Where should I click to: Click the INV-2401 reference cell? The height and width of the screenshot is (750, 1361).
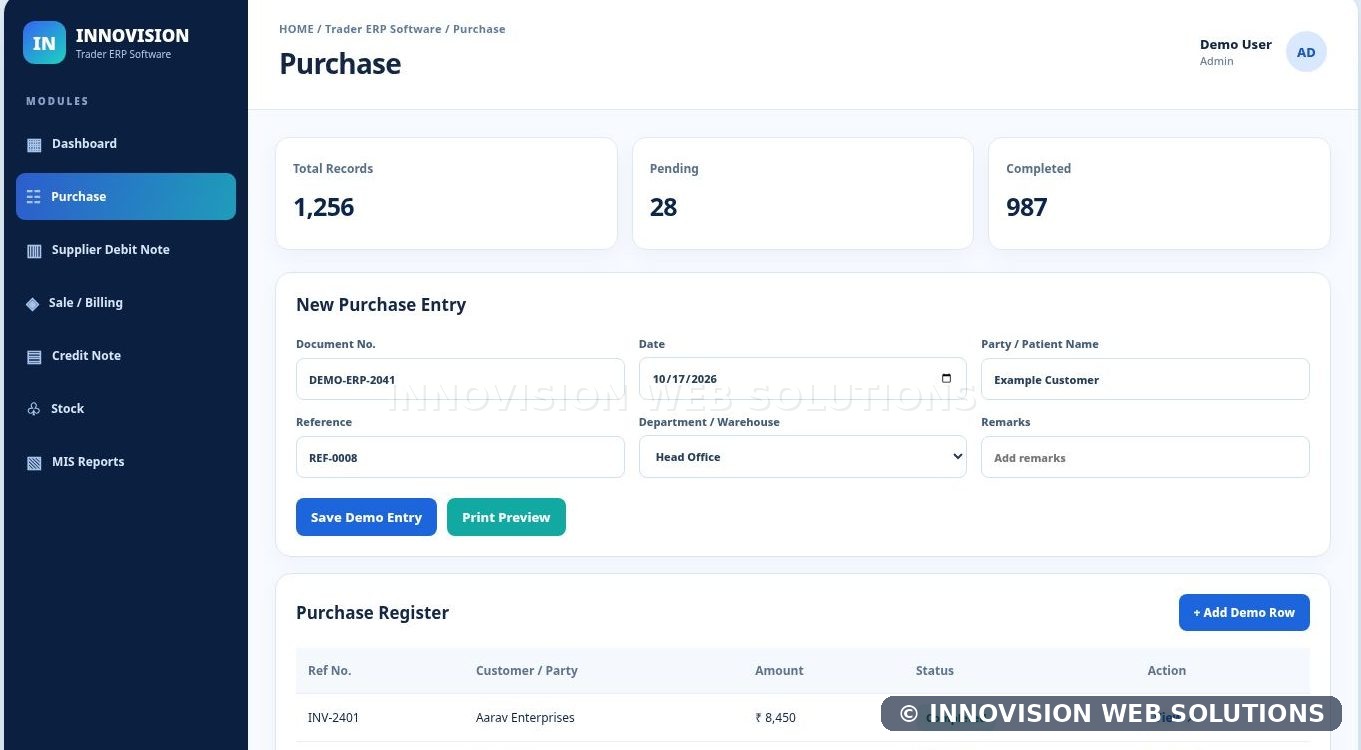coord(334,718)
